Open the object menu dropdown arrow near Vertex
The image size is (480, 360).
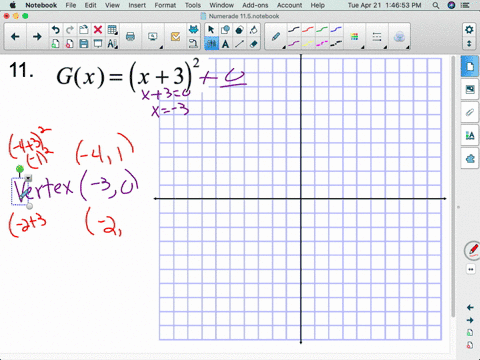[x=28, y=178]
